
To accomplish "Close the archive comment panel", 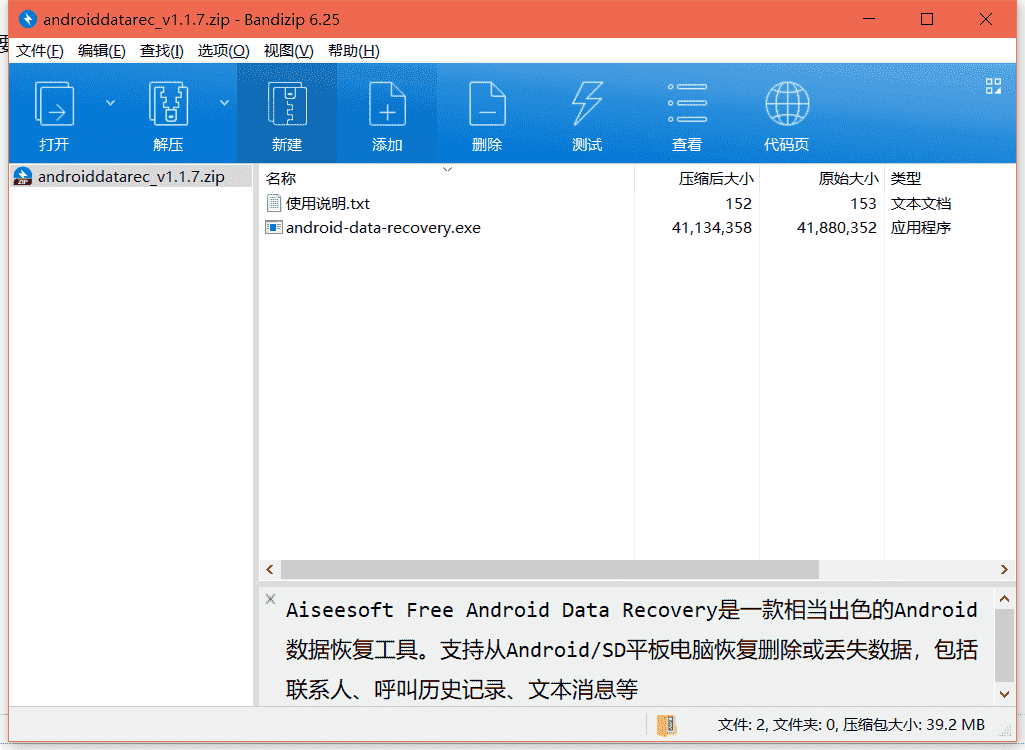I will click(x=271, y=598).
